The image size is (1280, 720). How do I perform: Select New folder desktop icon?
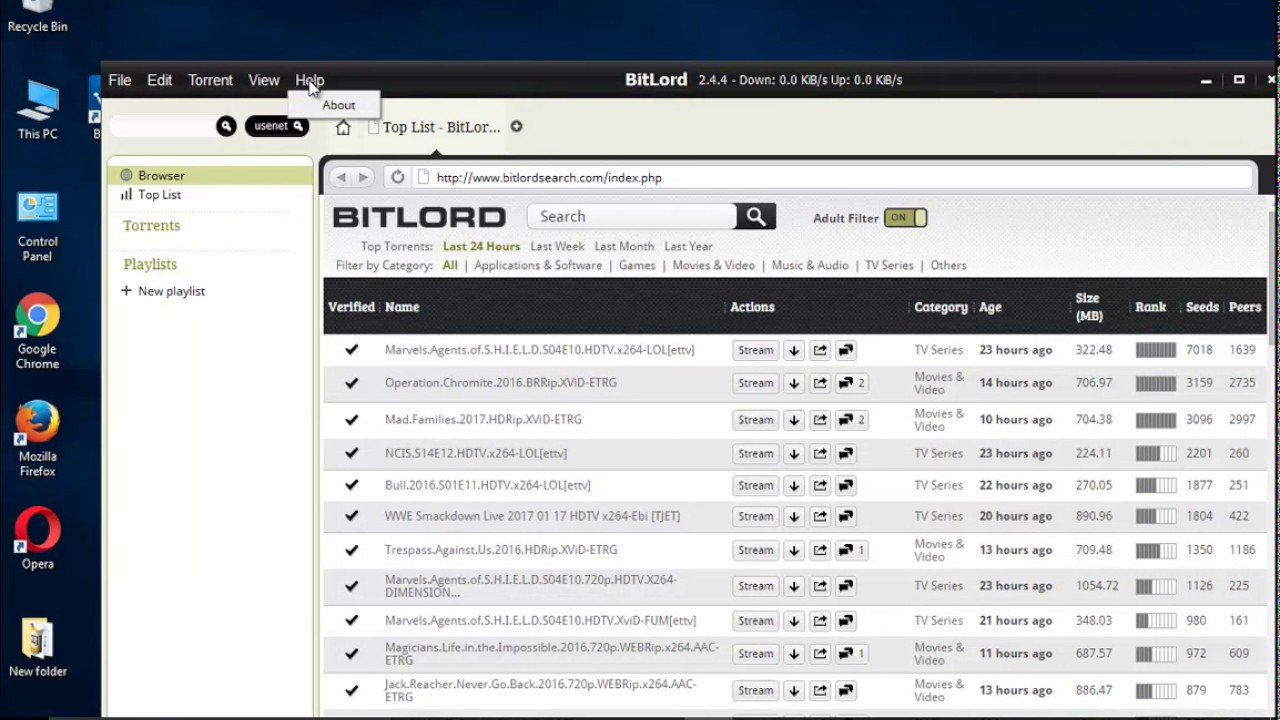38,648
